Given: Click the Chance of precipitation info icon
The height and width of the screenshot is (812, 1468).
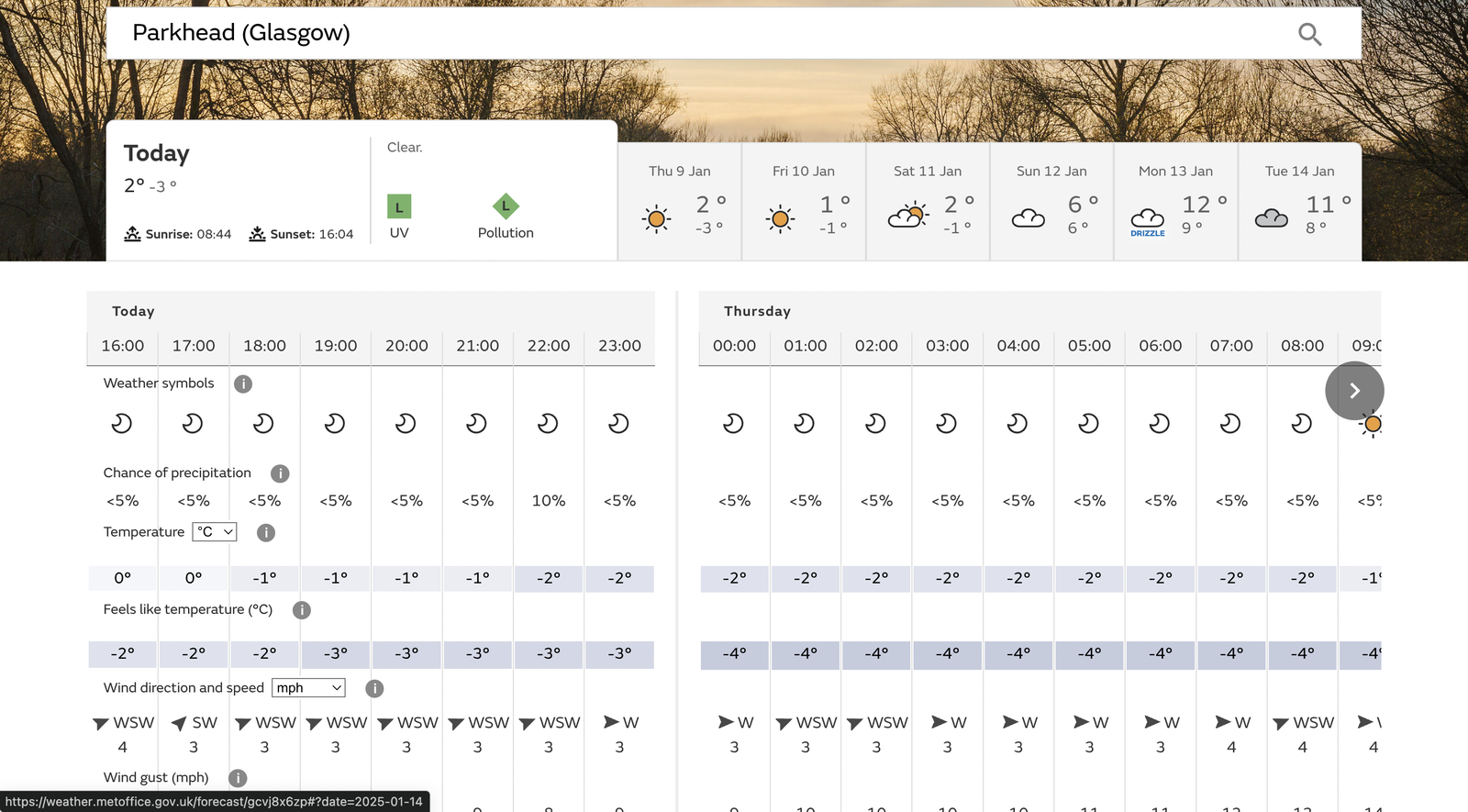Looking at the screenshot, I should point(280,473).
